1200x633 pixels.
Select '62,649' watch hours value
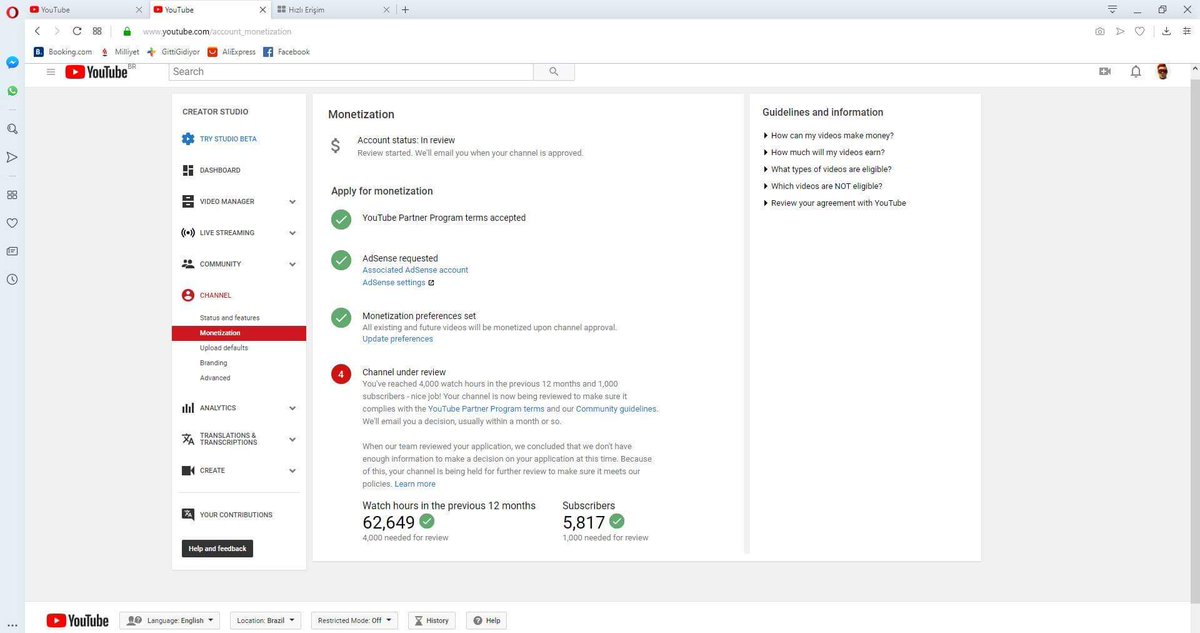388,522
